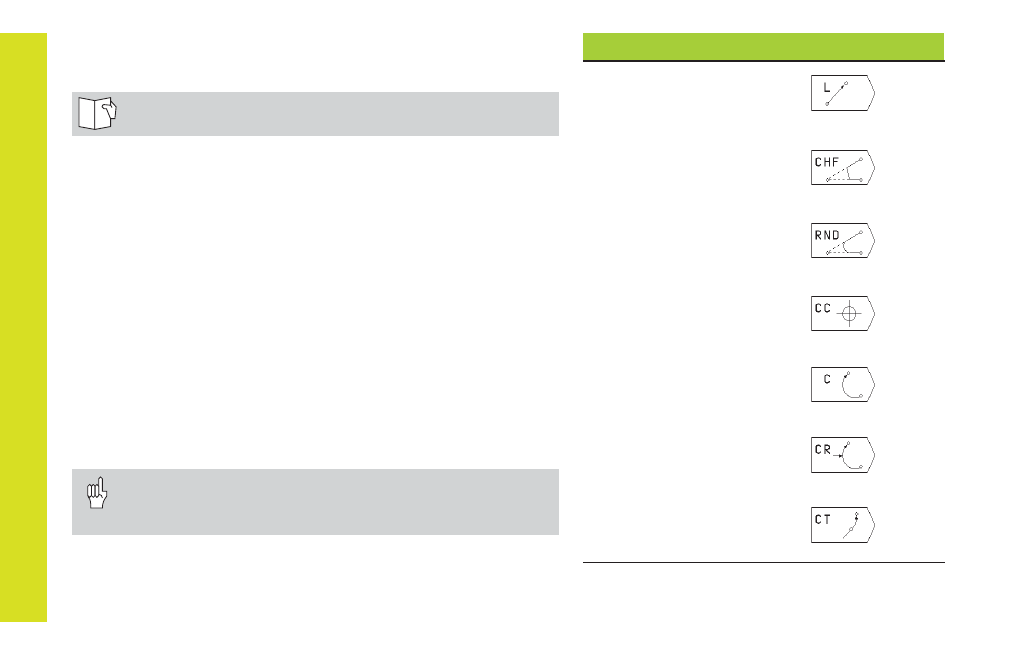Select the CC circle center key
This screenshot has width=1012, height=655.
[x=843, y=314]
